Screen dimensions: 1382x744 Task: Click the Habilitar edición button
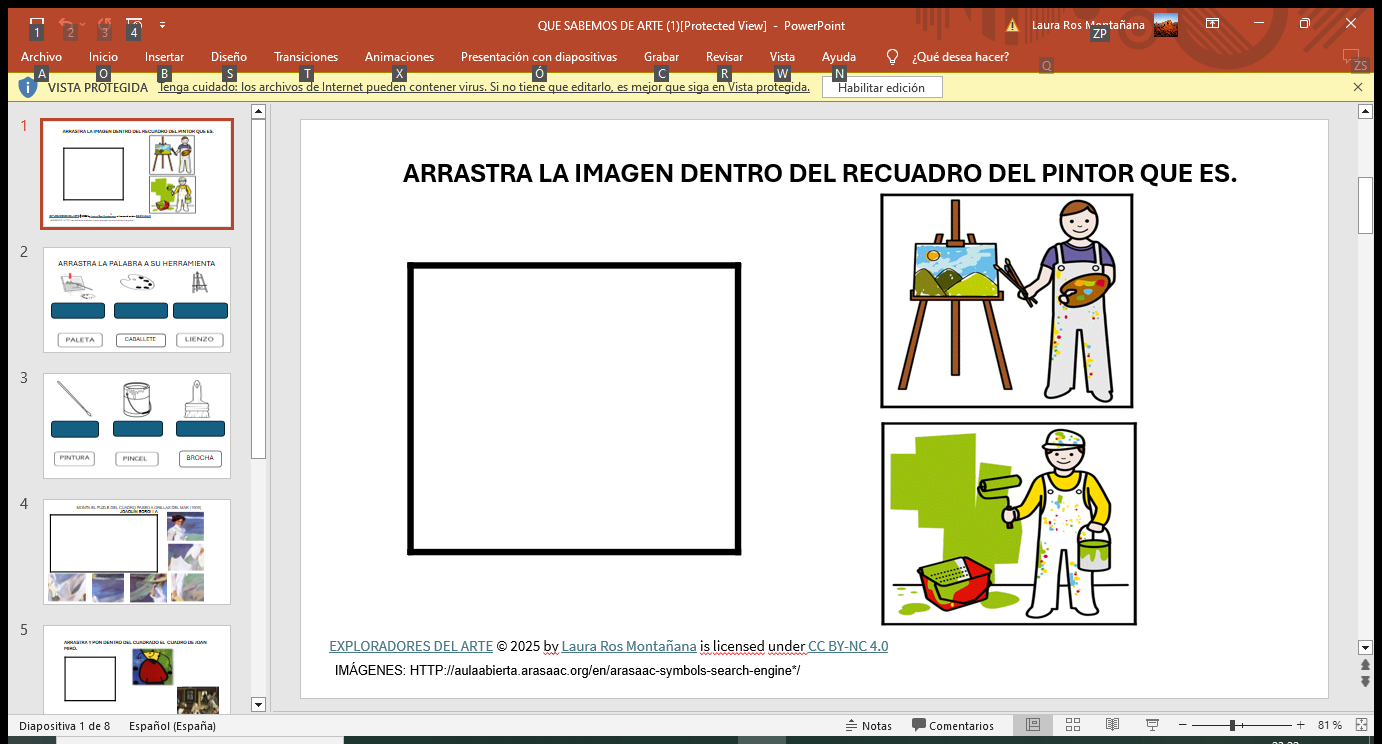(882, 88)
